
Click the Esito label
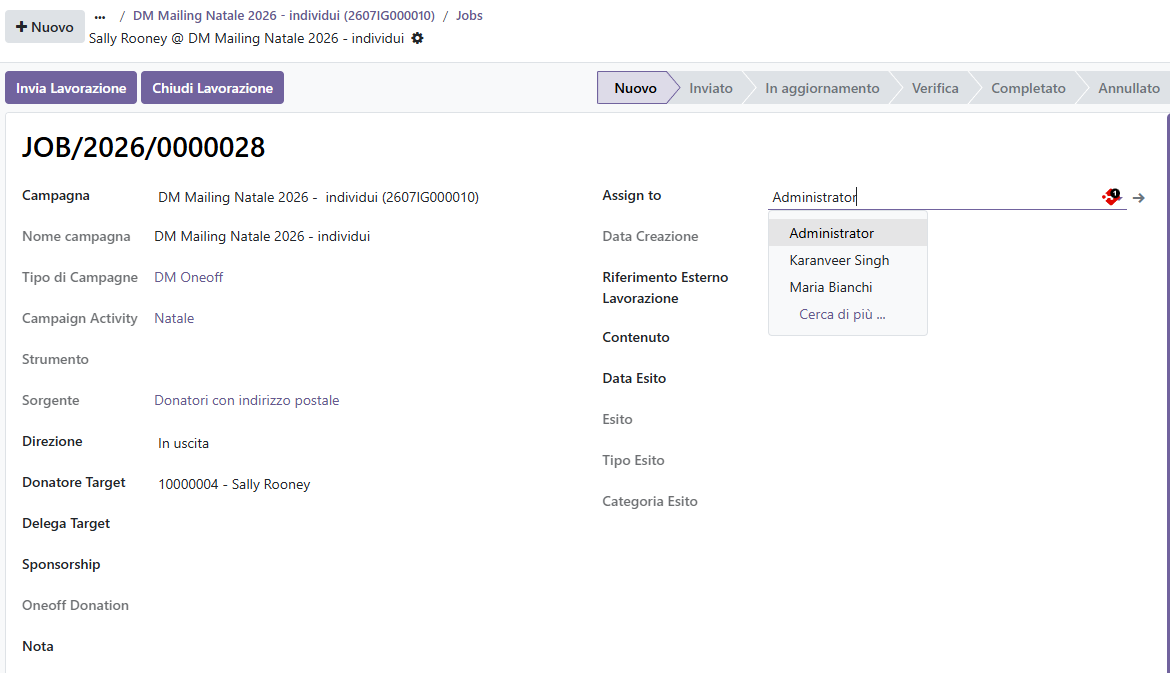coord(617,419)
